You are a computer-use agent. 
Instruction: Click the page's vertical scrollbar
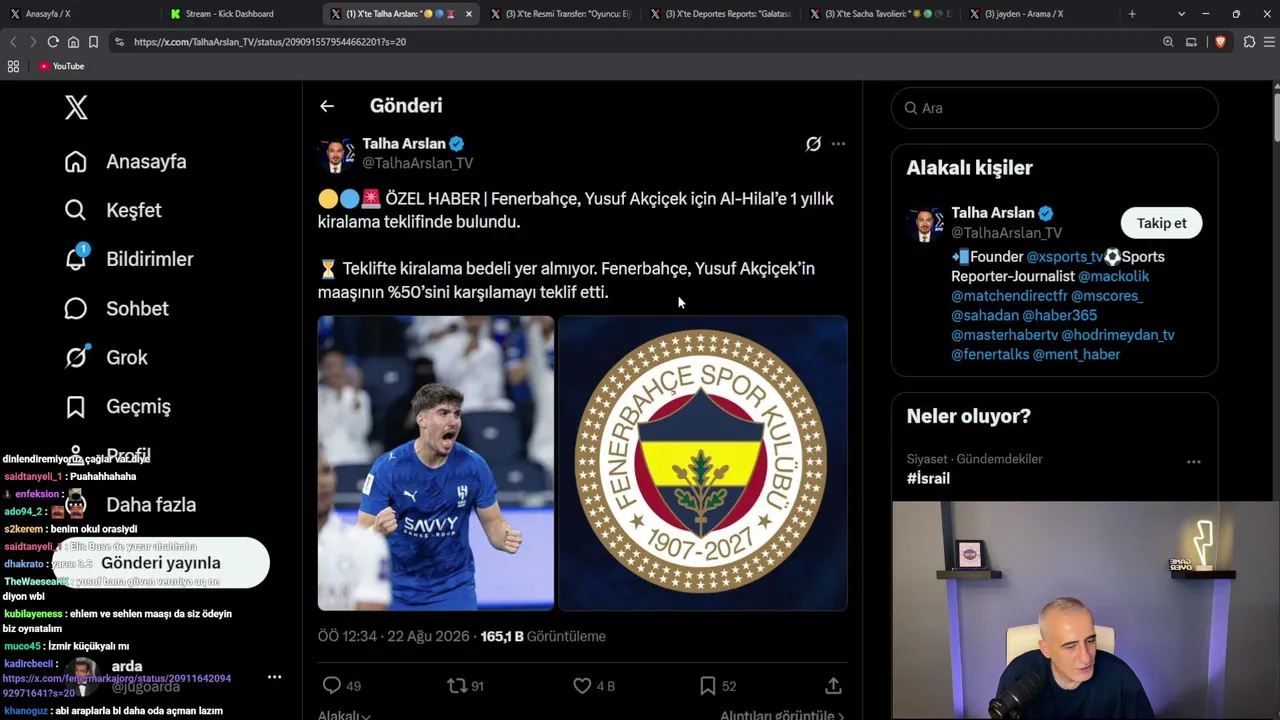1276,120
